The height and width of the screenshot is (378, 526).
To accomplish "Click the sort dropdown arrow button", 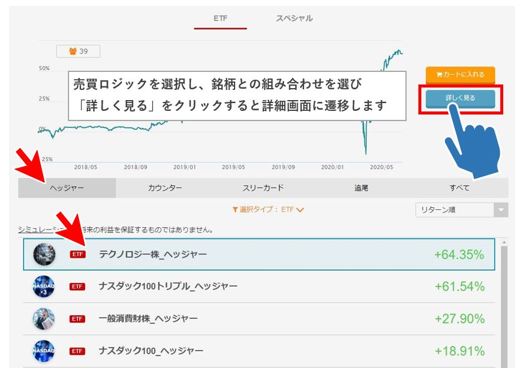I will pos(501,210).
